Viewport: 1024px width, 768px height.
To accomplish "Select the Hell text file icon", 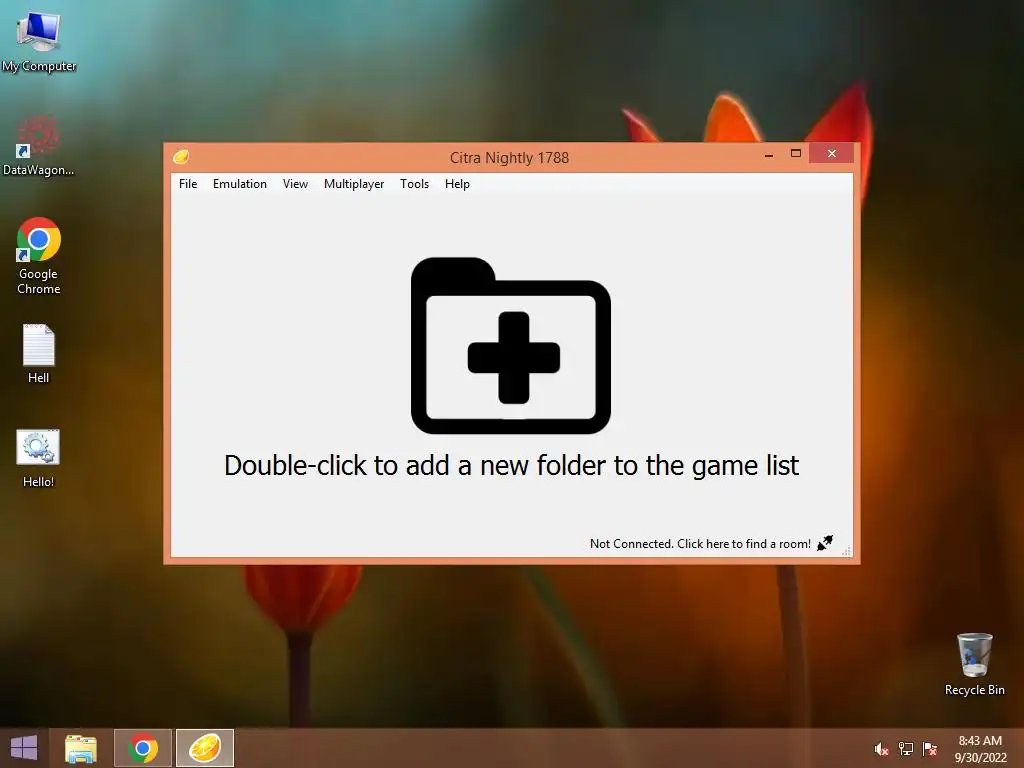I will (x=39, y=353).
